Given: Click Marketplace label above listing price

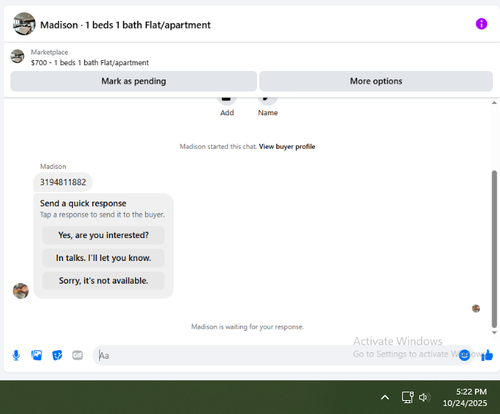Looking at the screenshot, I should pos(49,52).
